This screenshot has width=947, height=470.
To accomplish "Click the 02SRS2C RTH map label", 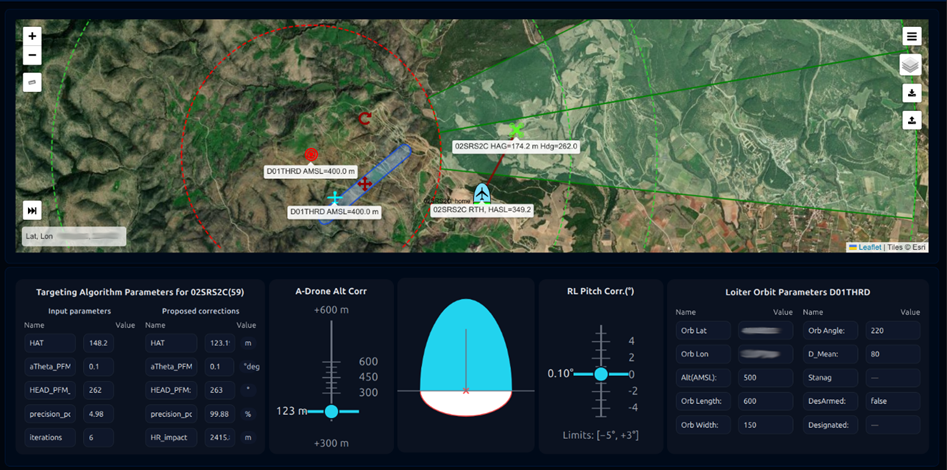I will click(482, 211).
